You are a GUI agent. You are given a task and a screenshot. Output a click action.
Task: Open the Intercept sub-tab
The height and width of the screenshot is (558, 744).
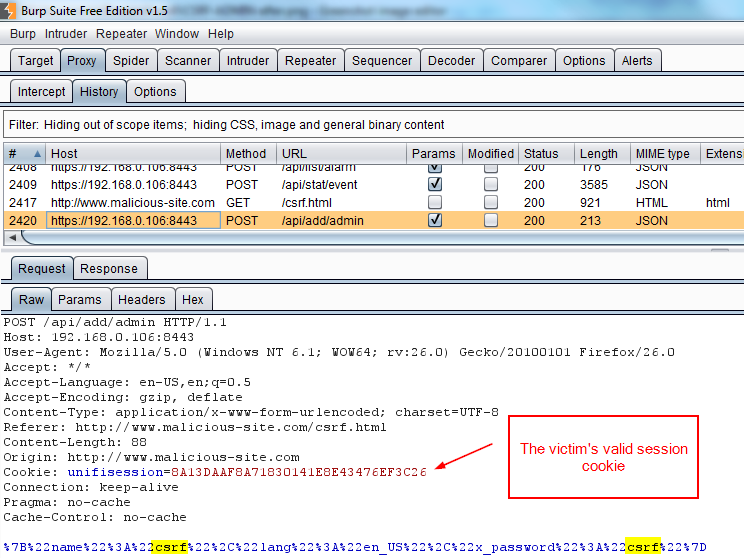click(x=41, y=92)
